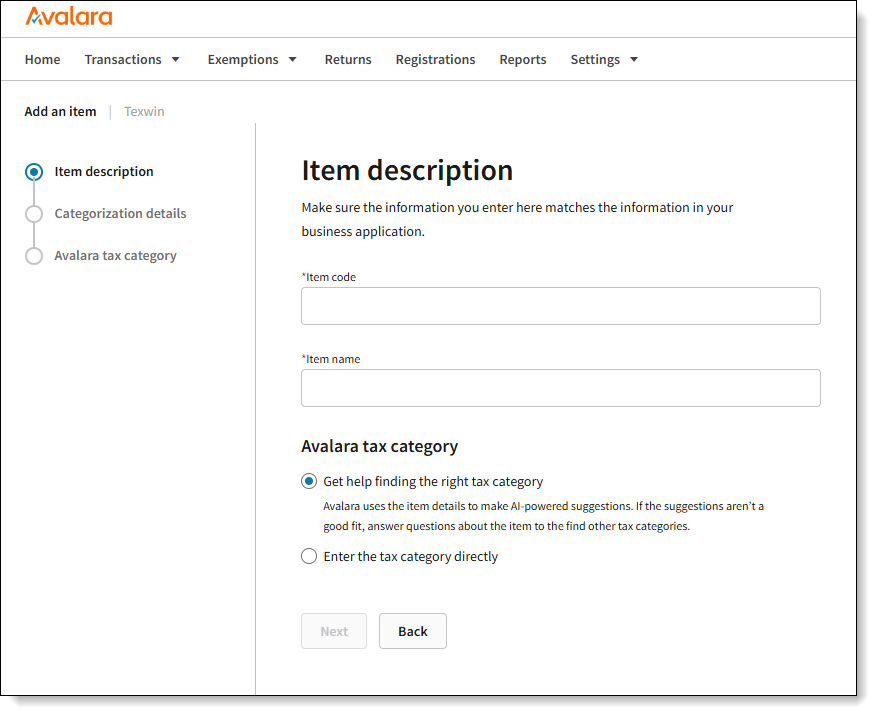
Task: Expand the Settings dropdown menu
Action: click(604, 60)
